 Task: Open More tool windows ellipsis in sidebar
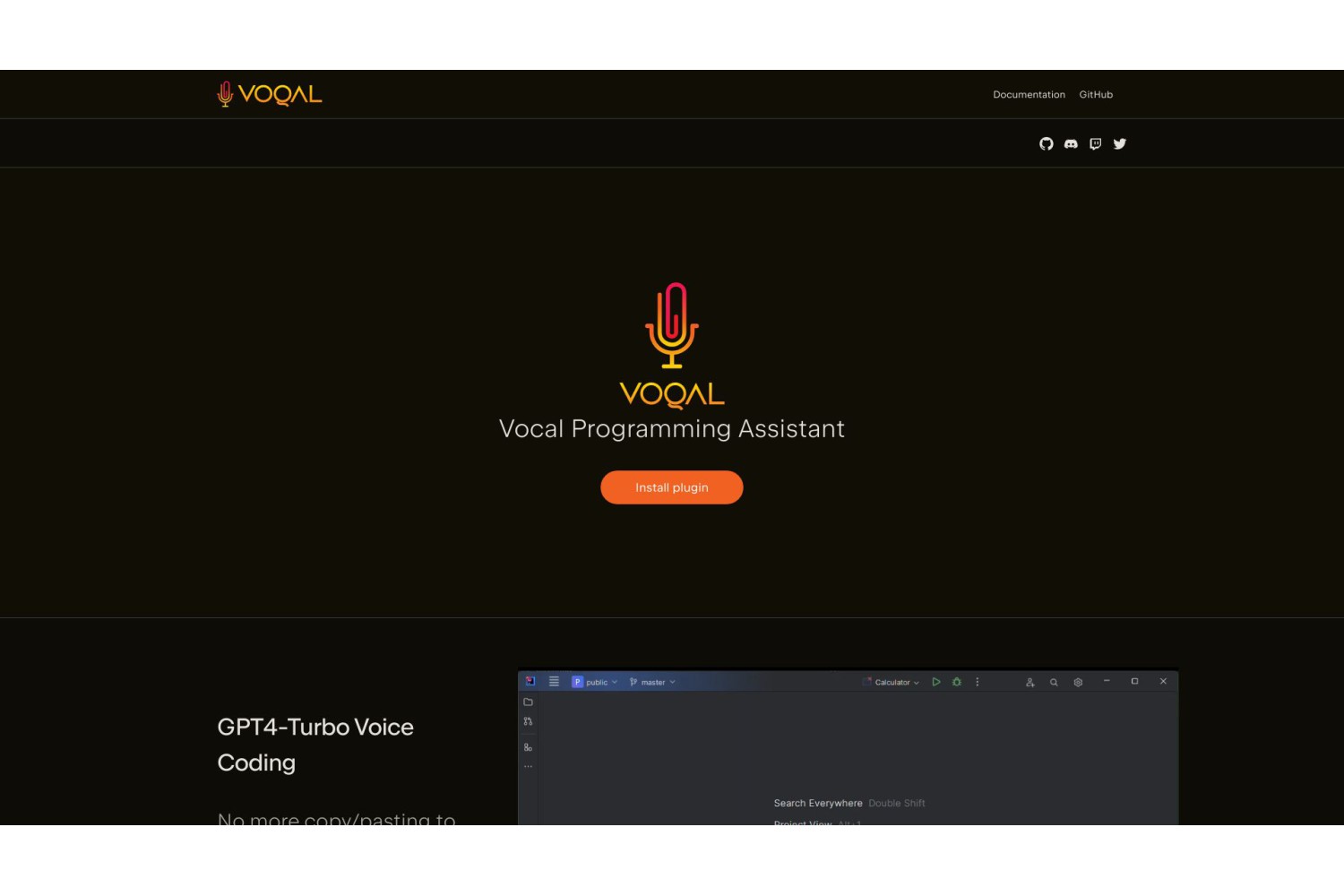pos(528,767)
